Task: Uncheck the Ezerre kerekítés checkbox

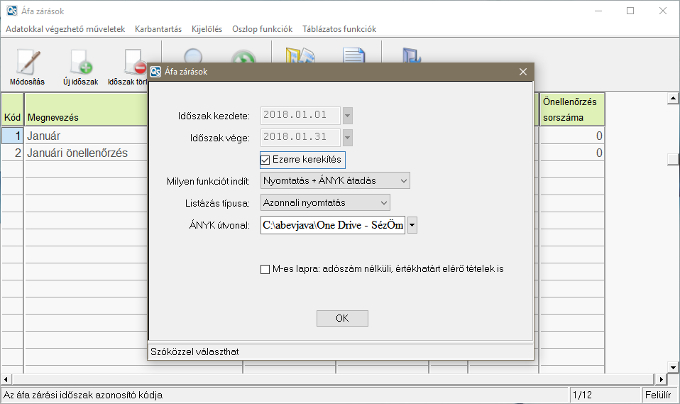Action: 266,159
